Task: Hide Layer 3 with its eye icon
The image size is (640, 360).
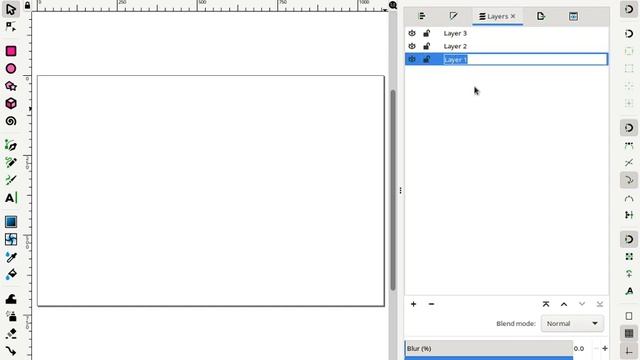Action: tap(412, 33)
